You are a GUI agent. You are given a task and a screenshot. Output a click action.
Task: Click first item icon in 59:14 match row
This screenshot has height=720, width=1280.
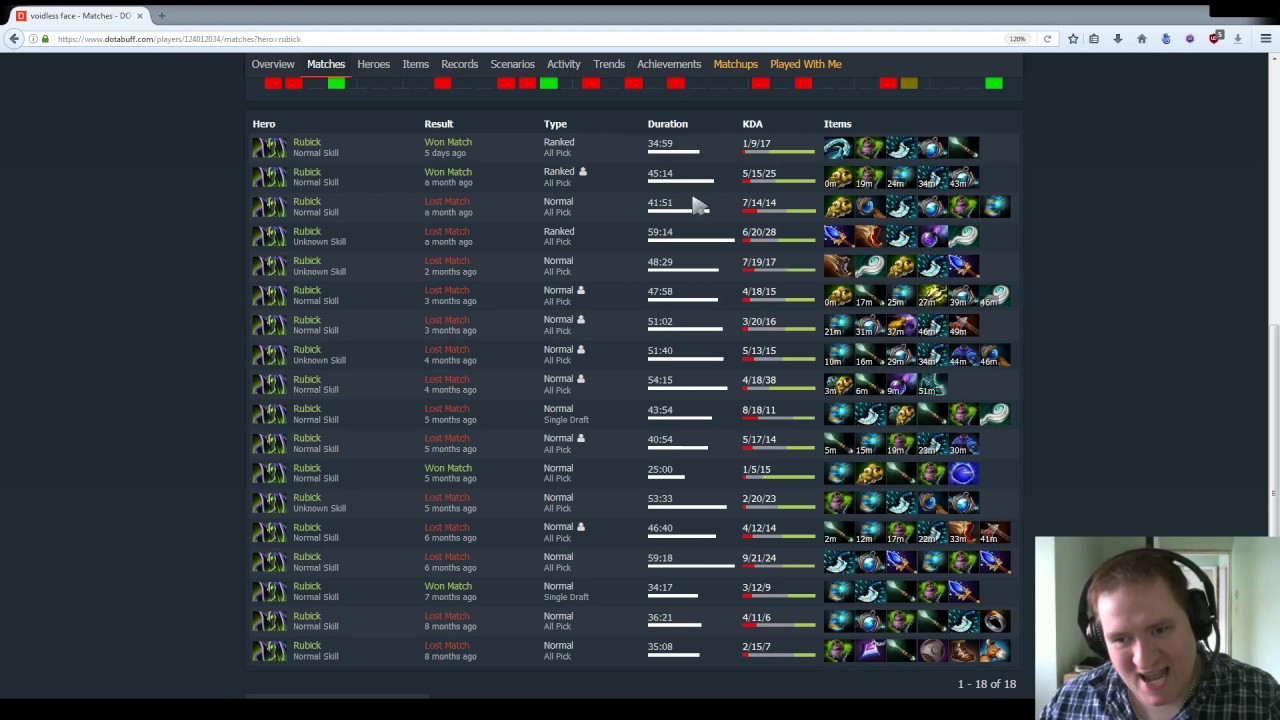(838, 236)
